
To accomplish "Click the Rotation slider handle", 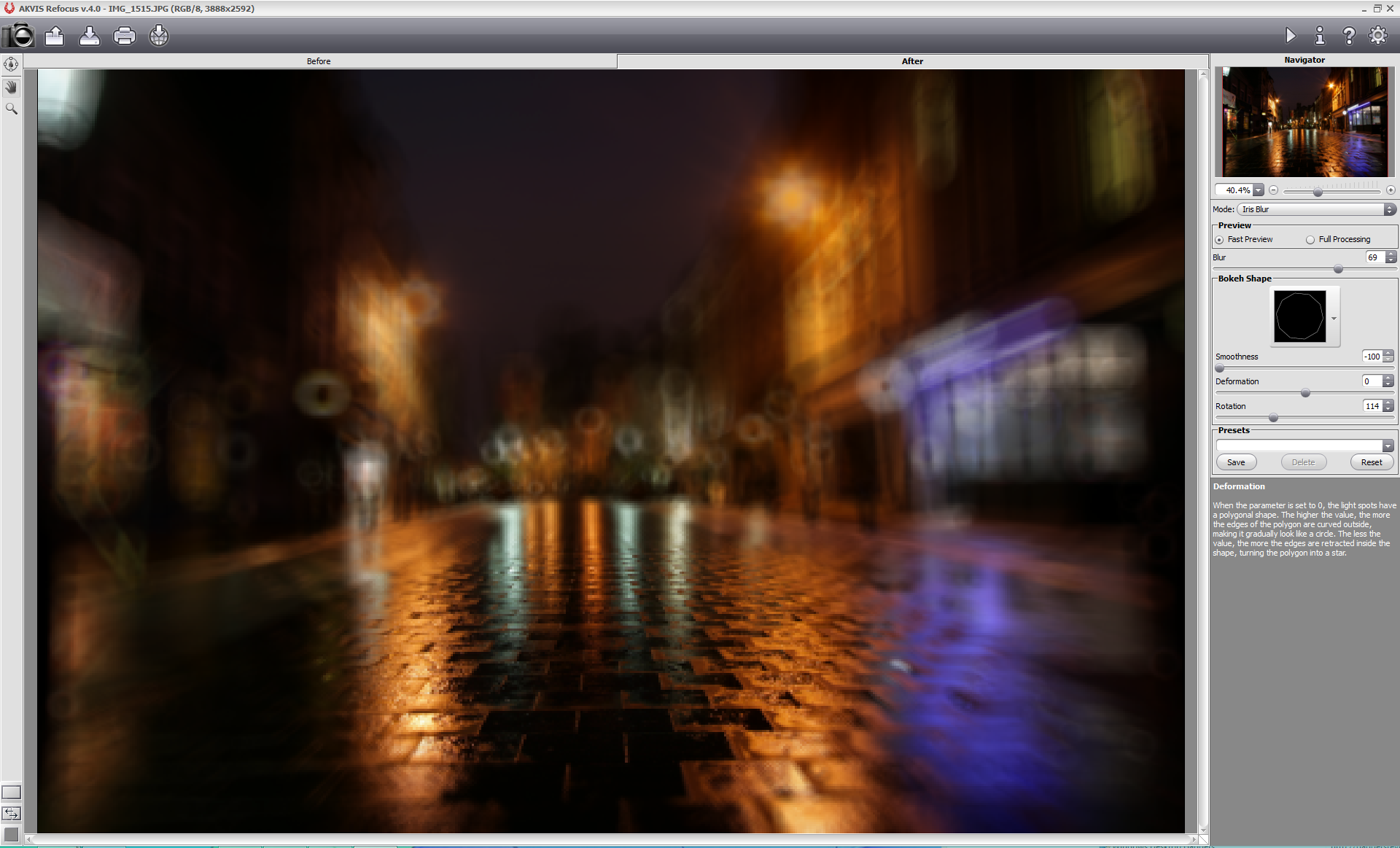I will (x=1273, y=419).
